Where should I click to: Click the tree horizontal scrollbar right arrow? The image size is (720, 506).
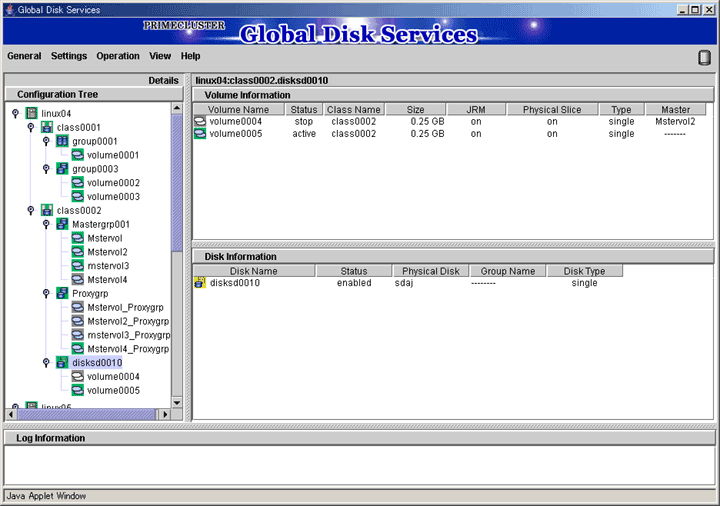(x=164, y=414)
